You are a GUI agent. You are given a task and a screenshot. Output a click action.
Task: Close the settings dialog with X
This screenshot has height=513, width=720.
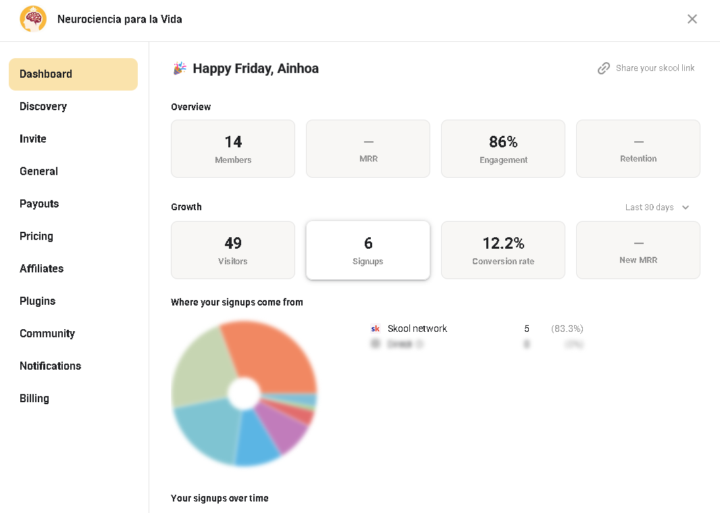pos(692,19)
